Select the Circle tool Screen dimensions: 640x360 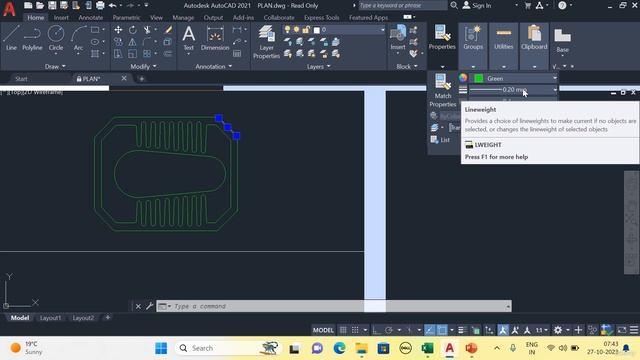pos(56,38)
